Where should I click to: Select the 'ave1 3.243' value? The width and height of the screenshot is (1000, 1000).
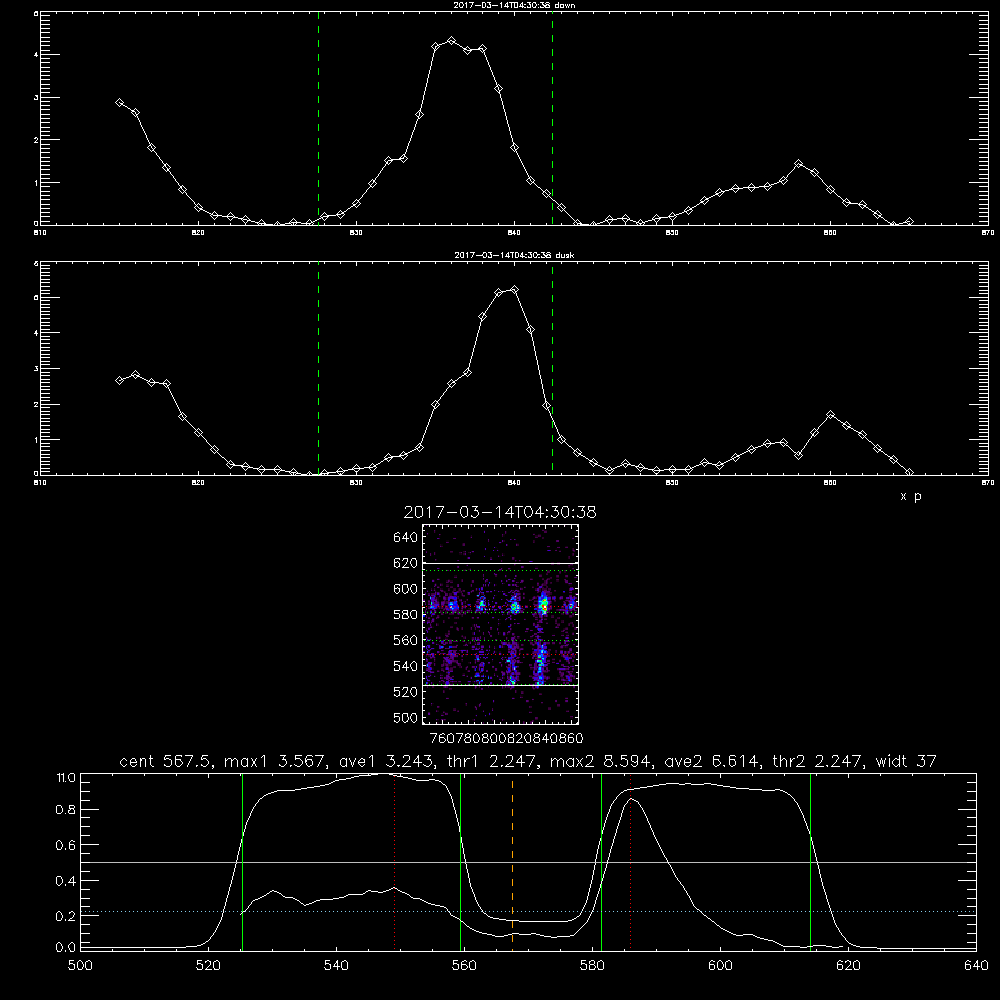click(x=386, y=761)
